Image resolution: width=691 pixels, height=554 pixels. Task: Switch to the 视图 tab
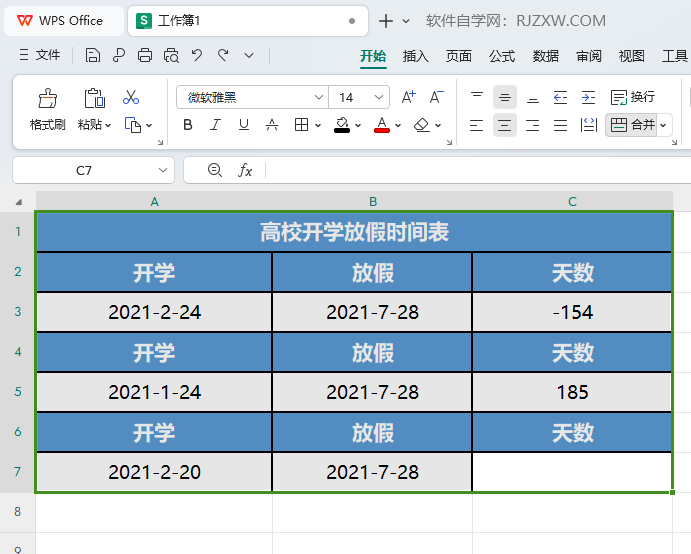coord(631,56)
